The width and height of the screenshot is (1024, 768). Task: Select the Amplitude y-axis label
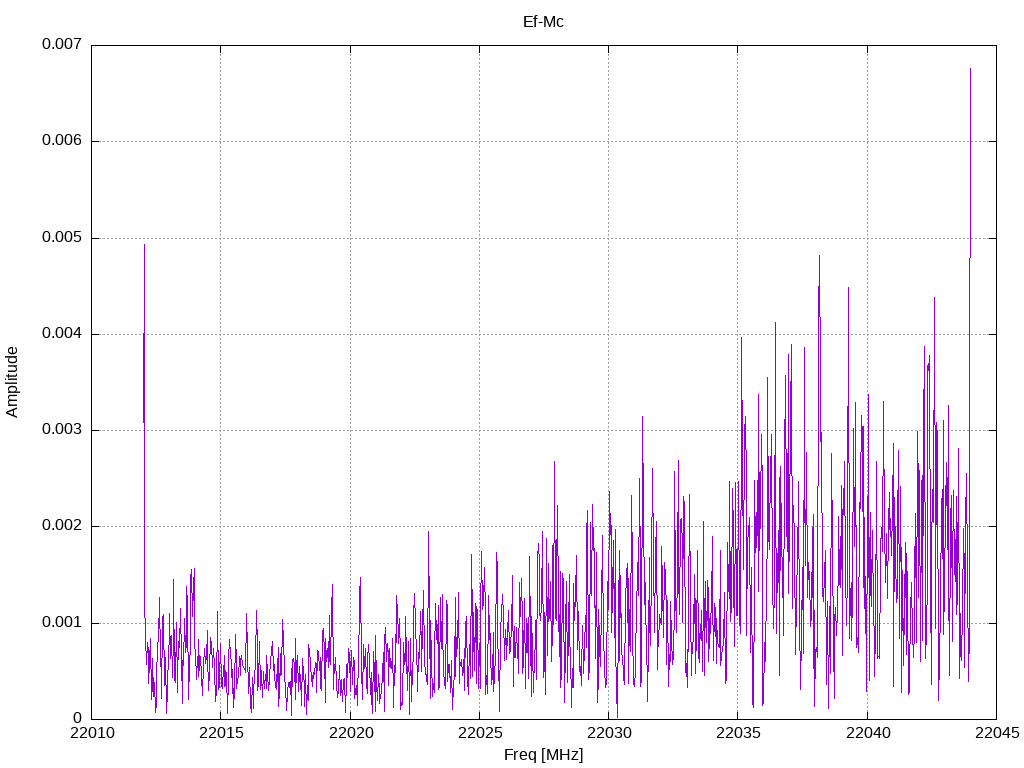[x=12, y=382]
